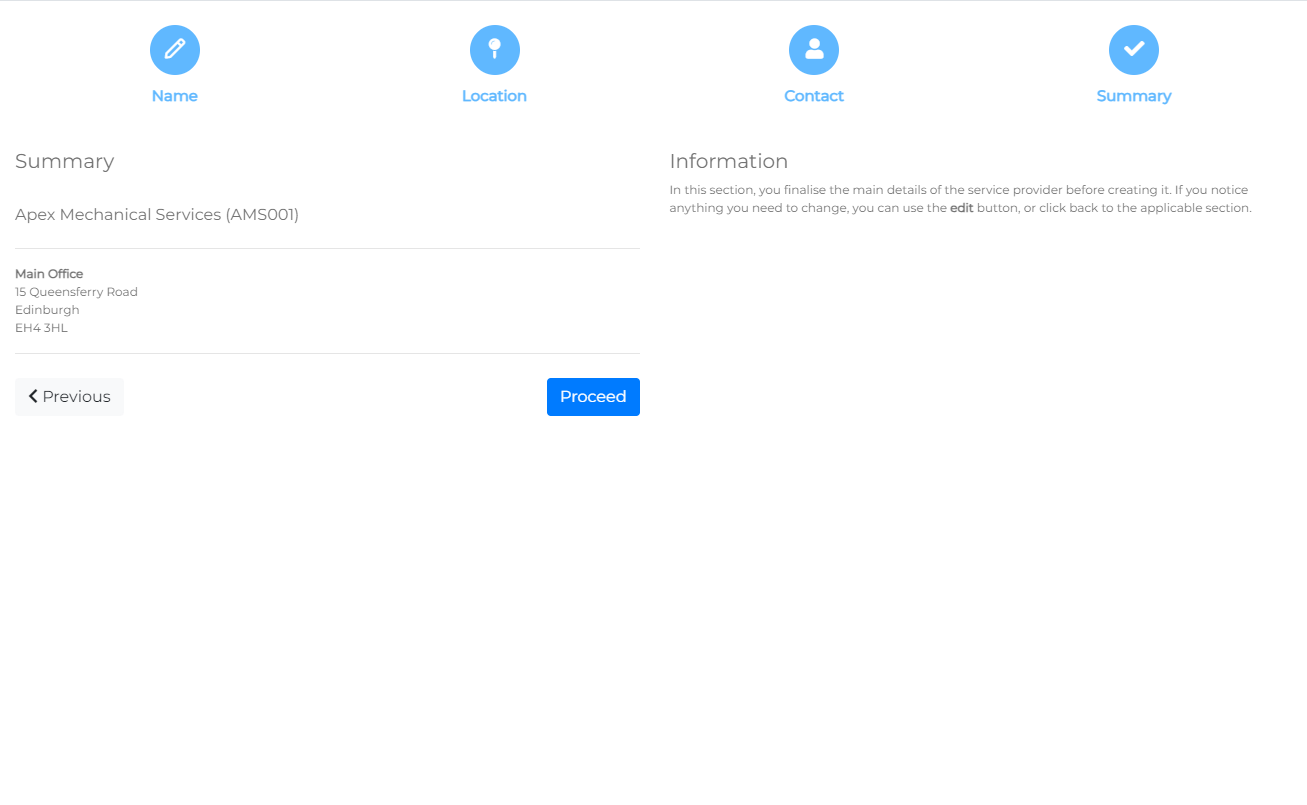1307x805 pixels.
Task: Click the person icon for Contact step
Action: pos(814,50)
